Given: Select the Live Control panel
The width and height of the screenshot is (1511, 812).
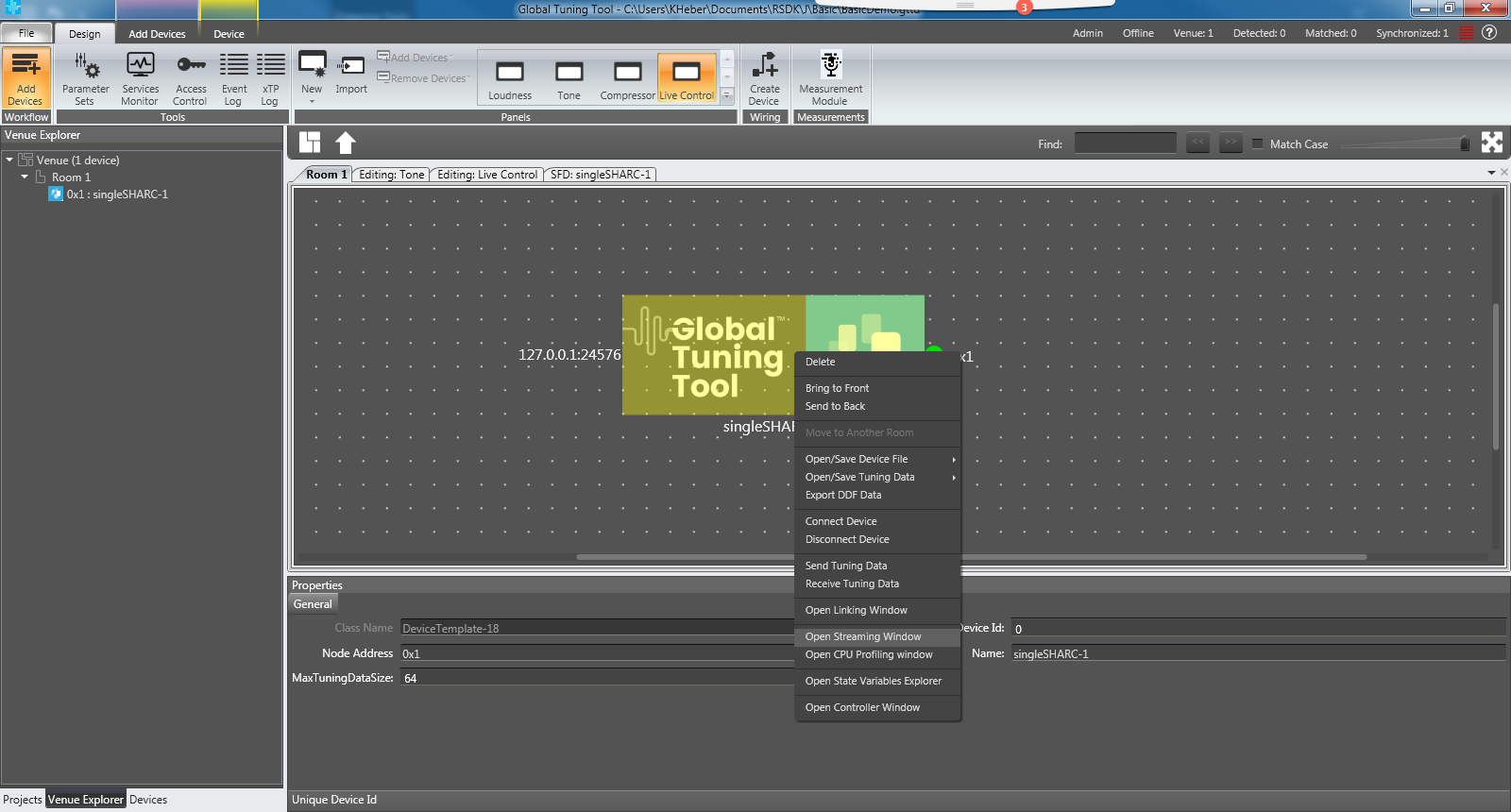Looking at the screenshot, I should (687, 78).
